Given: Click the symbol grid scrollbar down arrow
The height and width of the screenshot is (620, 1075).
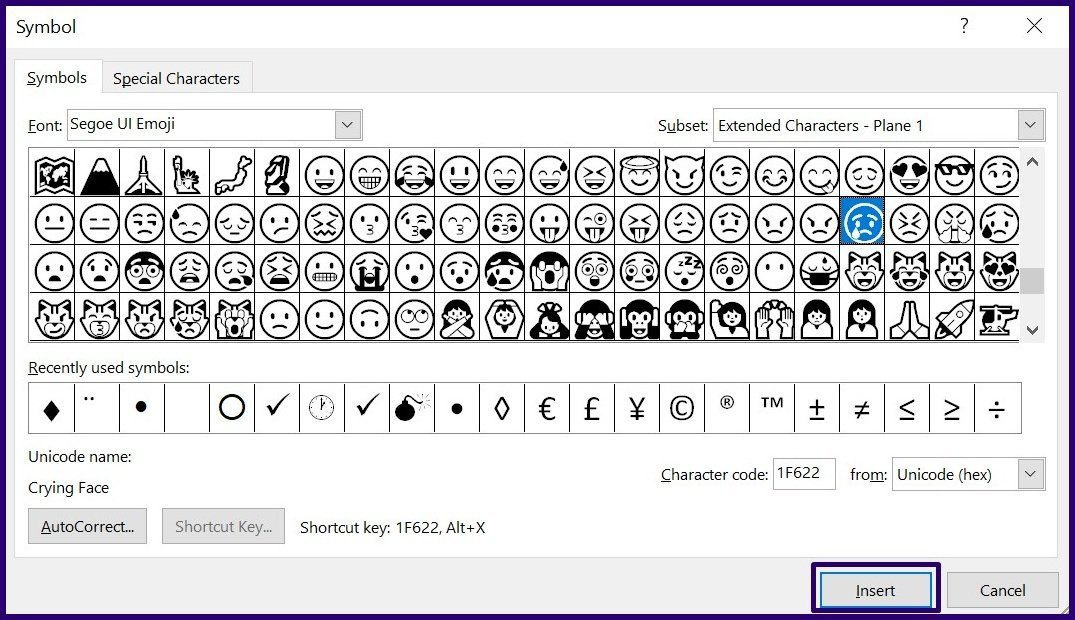Looking at the screenshot, I should click(x=1032, y=329).
